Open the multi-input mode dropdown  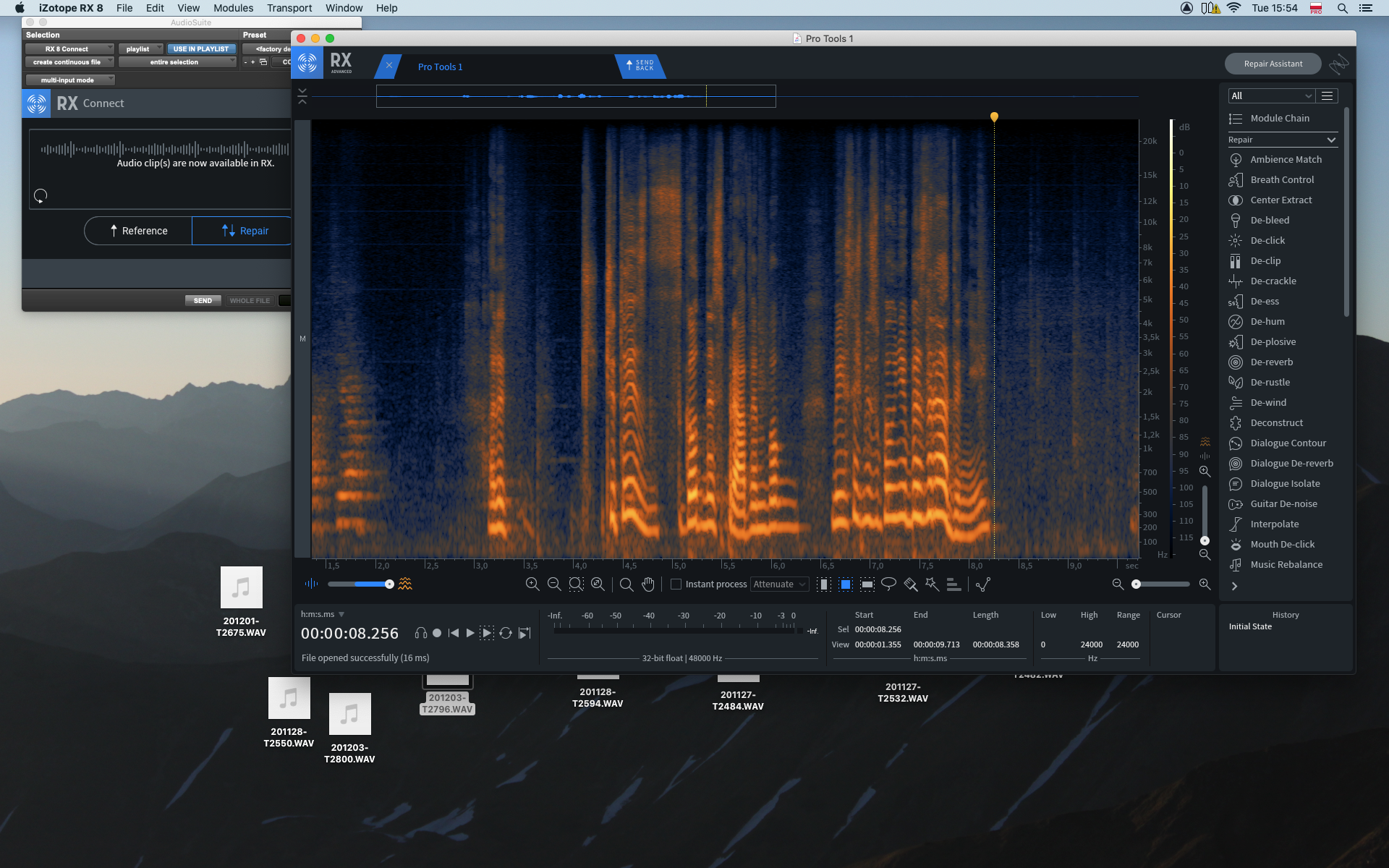(69, 80)
